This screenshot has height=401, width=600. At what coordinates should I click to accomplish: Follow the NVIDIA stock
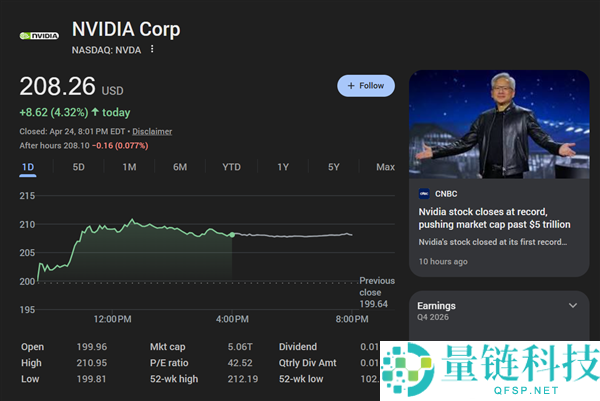[366, 86]
